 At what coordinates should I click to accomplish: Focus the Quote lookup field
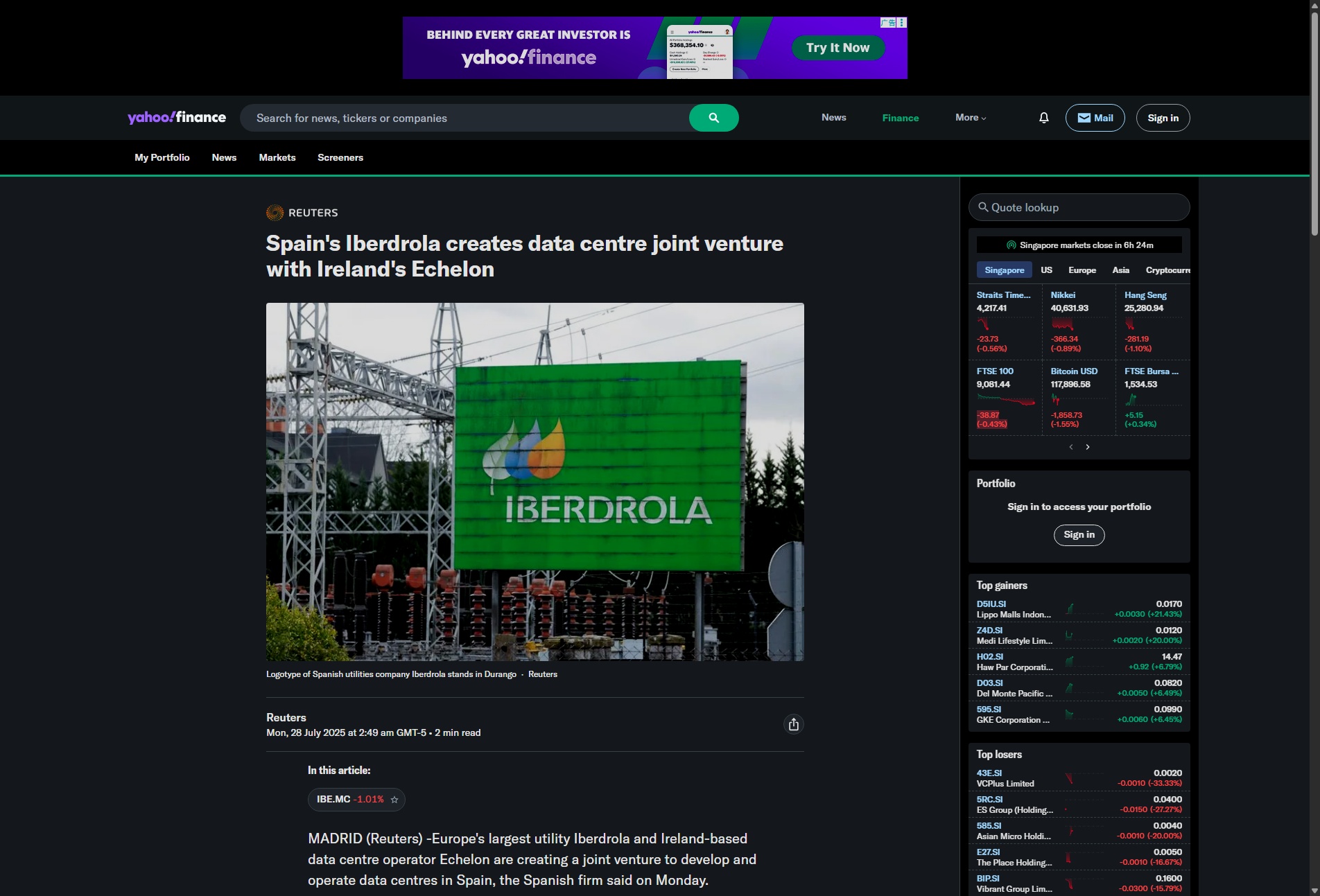click(1079, 207)
